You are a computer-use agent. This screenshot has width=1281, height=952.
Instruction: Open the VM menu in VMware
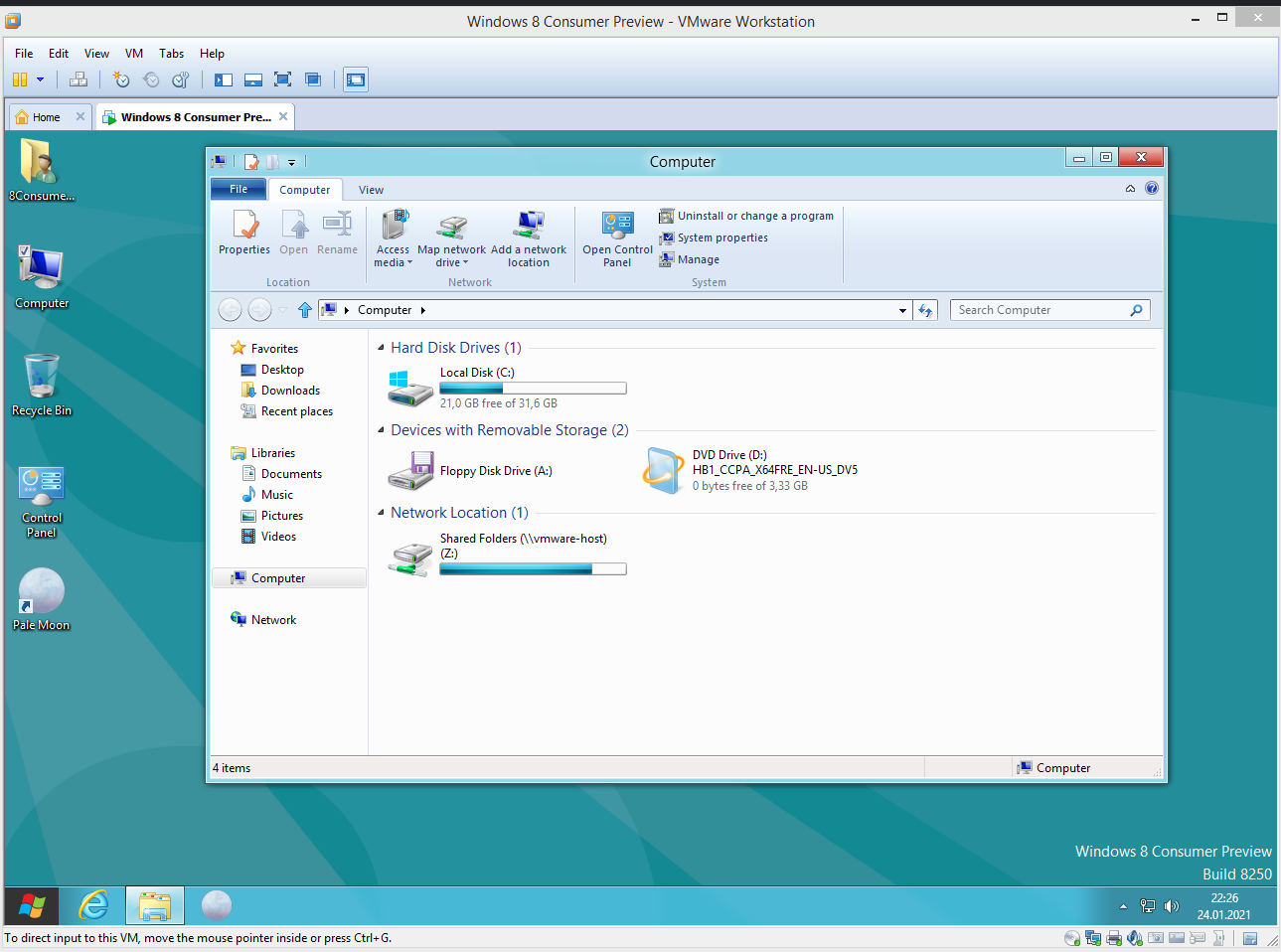(x=133, y=54)
